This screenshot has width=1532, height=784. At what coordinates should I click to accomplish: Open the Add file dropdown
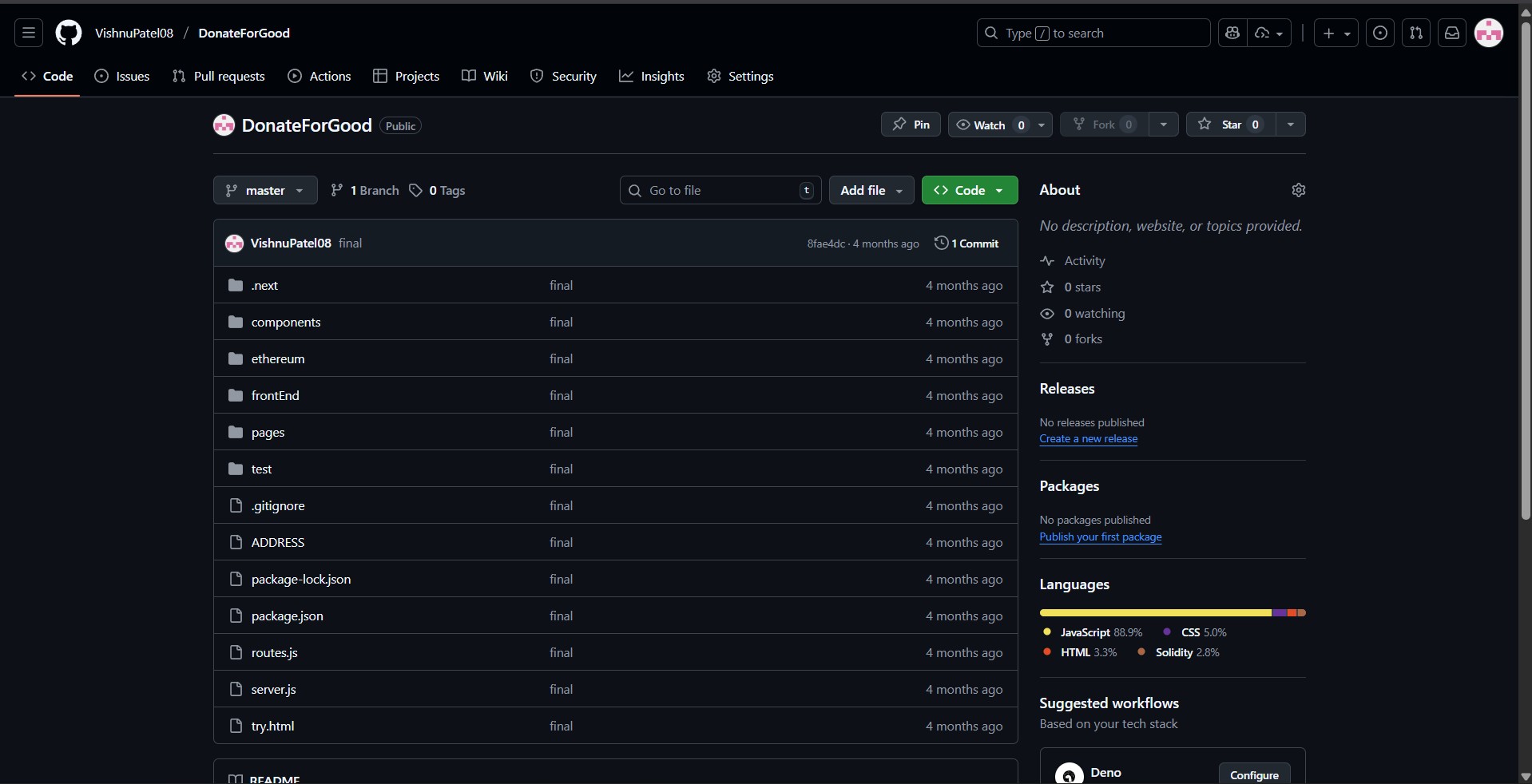coord(871,190)
